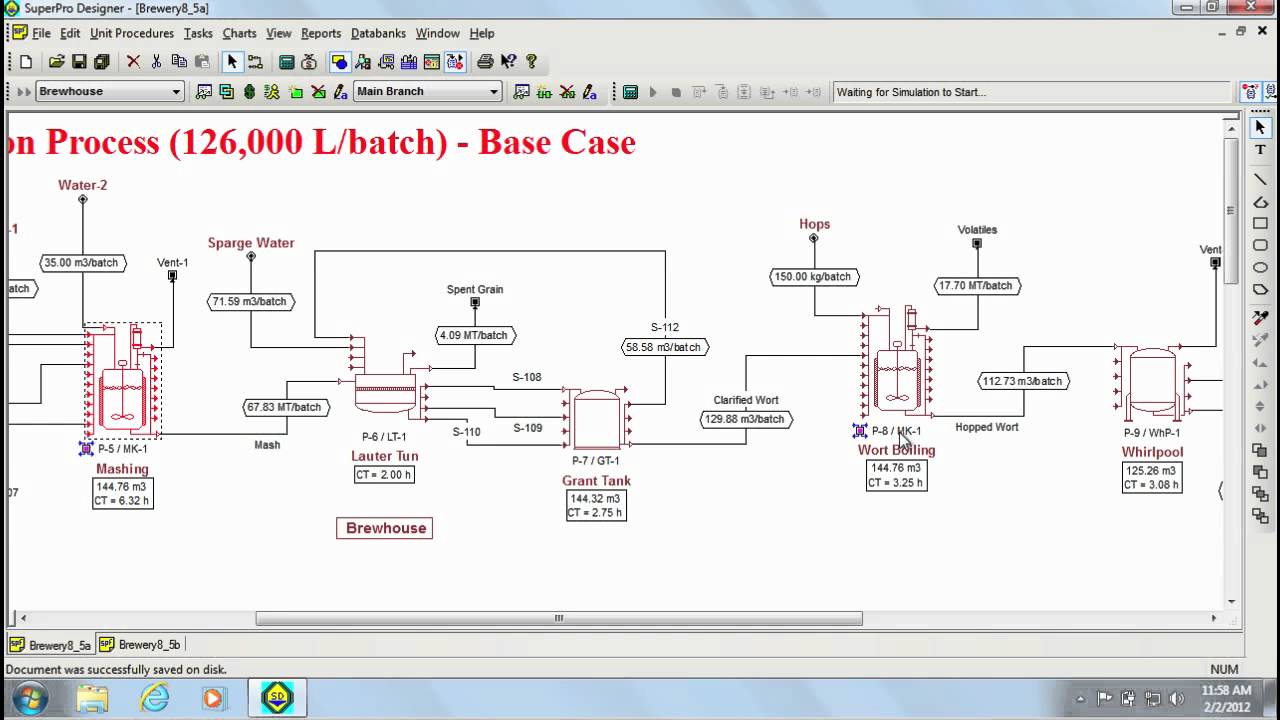Click the vertical scrollbar thumb
Screen dimensions: 1280x720
pyautogui.click(x=1232, y=210)
